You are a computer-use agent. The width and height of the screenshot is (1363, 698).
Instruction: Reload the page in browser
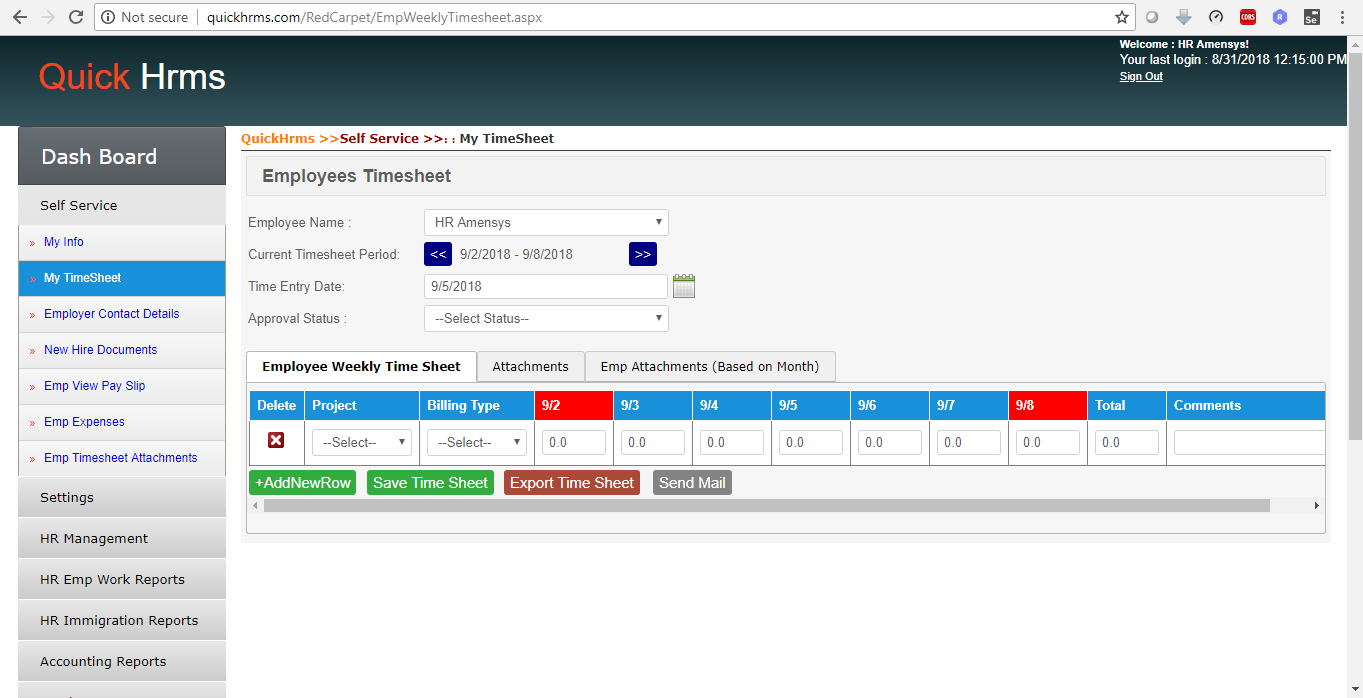(x=75, y=17)
